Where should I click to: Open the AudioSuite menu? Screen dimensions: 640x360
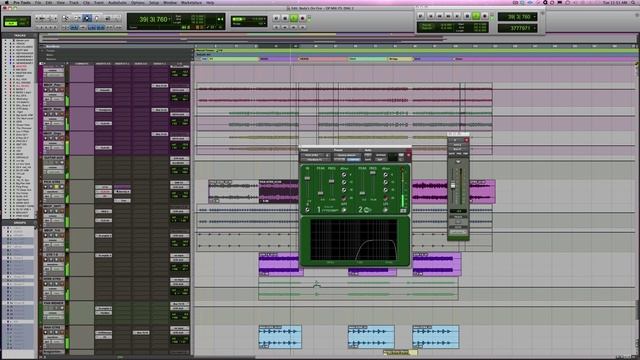[117, 2]
